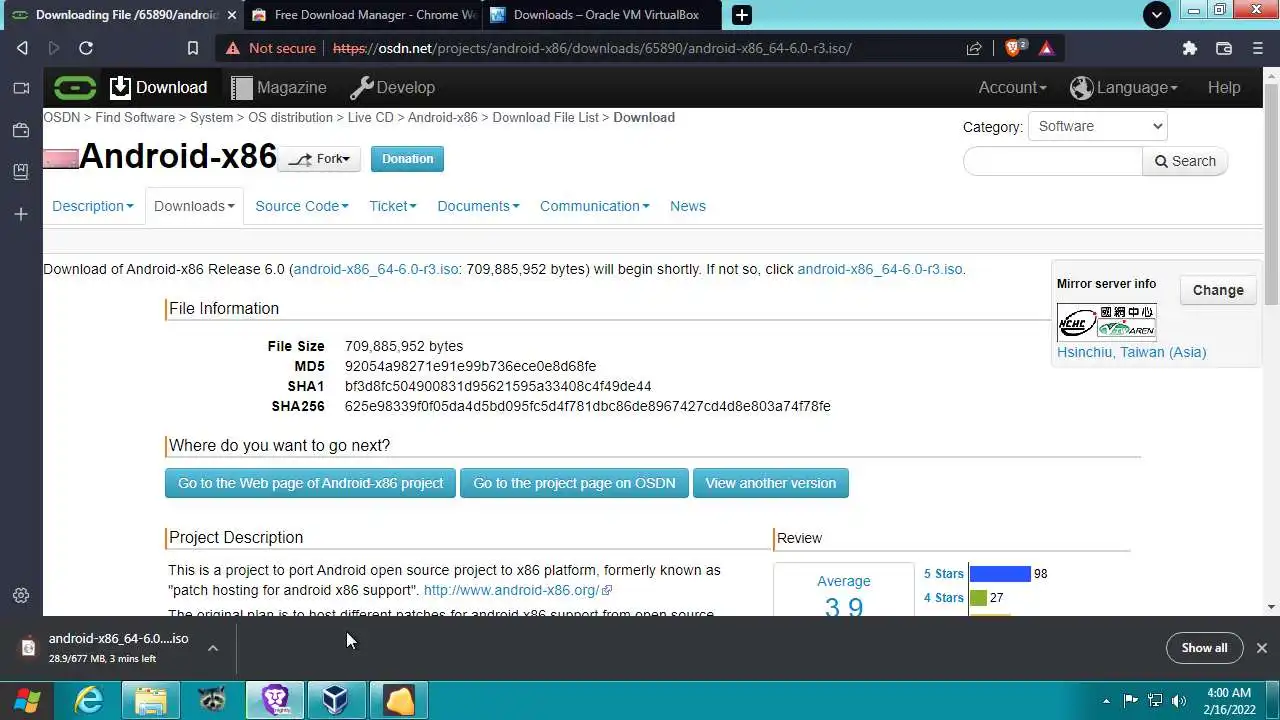Open the Brave Wallet icon

1223,48
